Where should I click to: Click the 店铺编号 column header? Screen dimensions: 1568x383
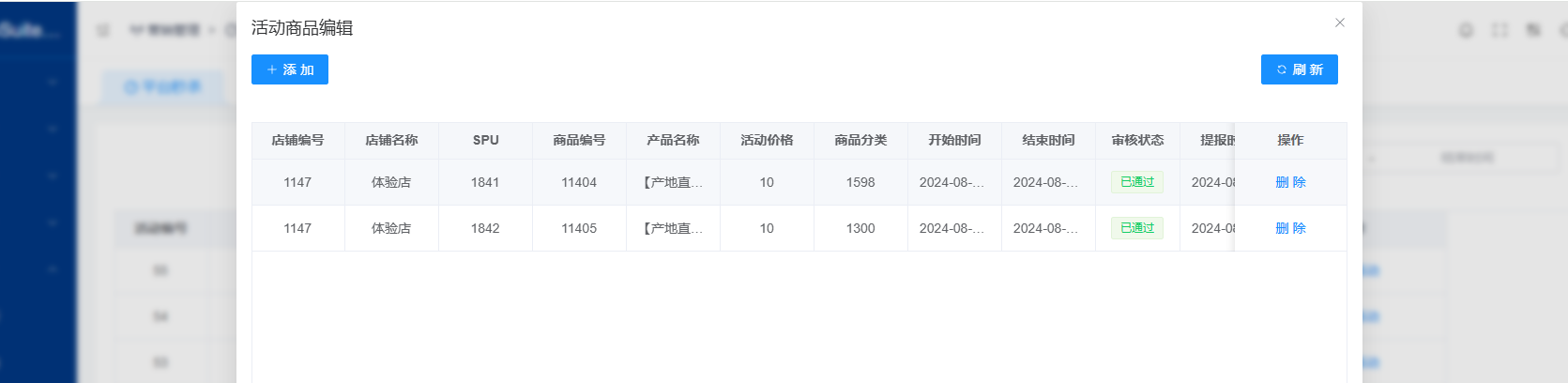click(x=297, y=140)
